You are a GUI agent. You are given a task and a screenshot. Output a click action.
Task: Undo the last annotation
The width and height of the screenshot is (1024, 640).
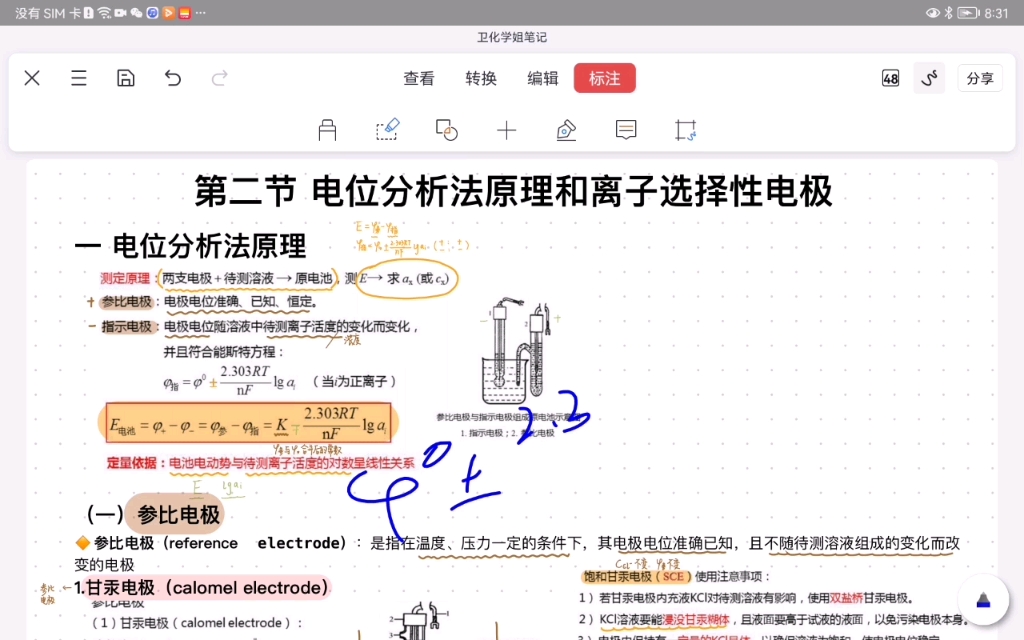(x=172, y=78)
